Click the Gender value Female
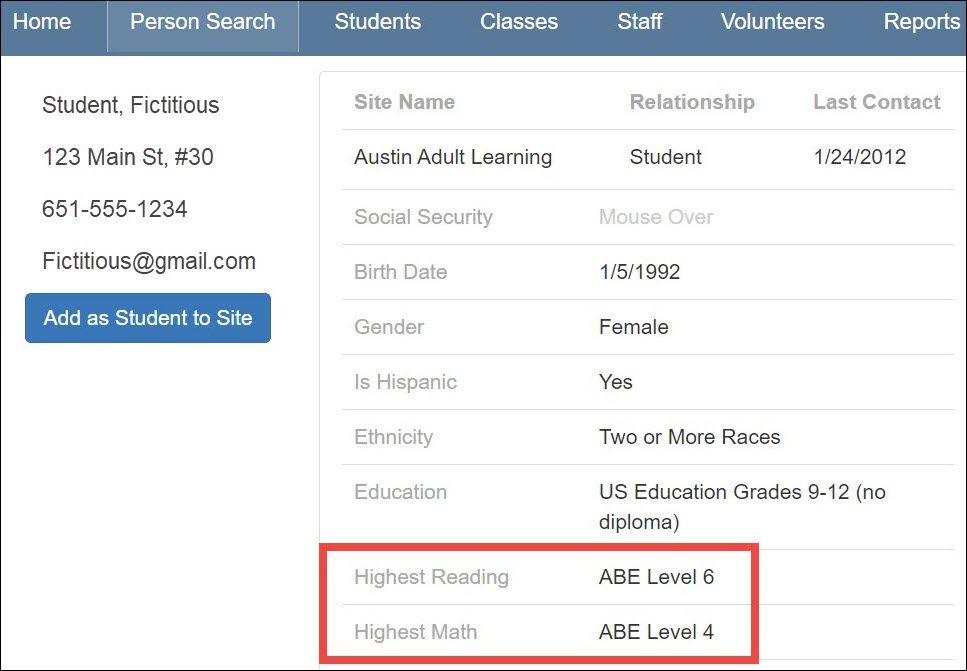This screenshot has width=967, height=671. click(631, 327)
